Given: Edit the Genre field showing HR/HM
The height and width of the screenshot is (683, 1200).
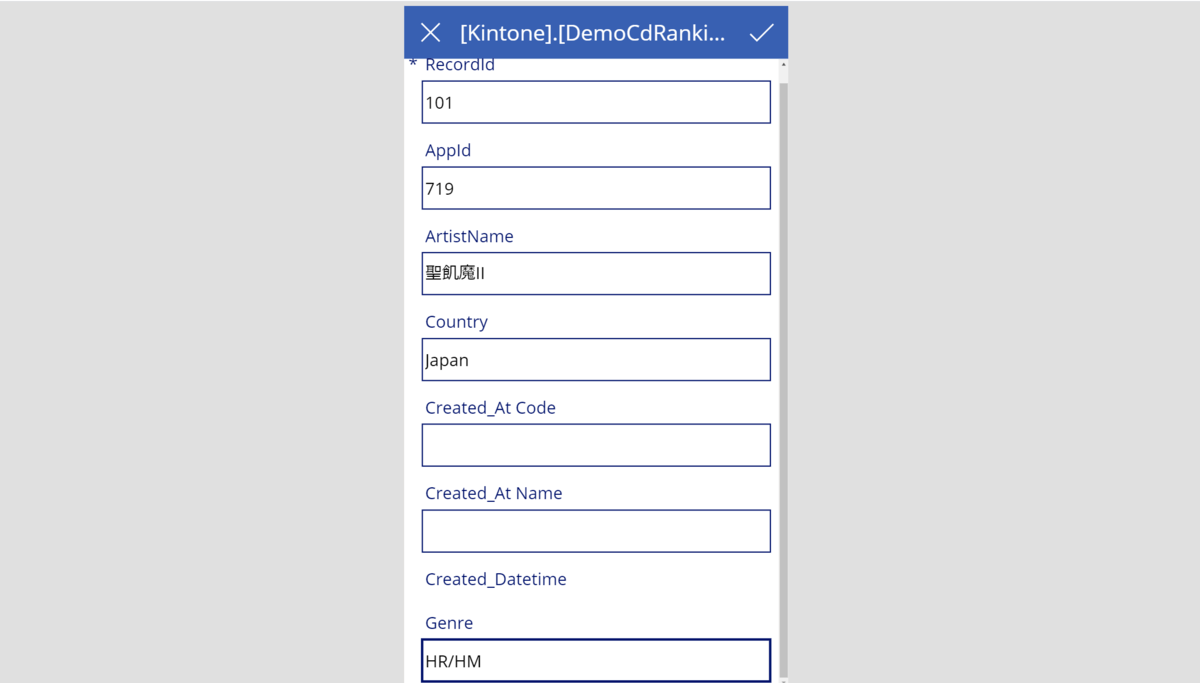Looking at the screenshot, I should pos(596,661).
